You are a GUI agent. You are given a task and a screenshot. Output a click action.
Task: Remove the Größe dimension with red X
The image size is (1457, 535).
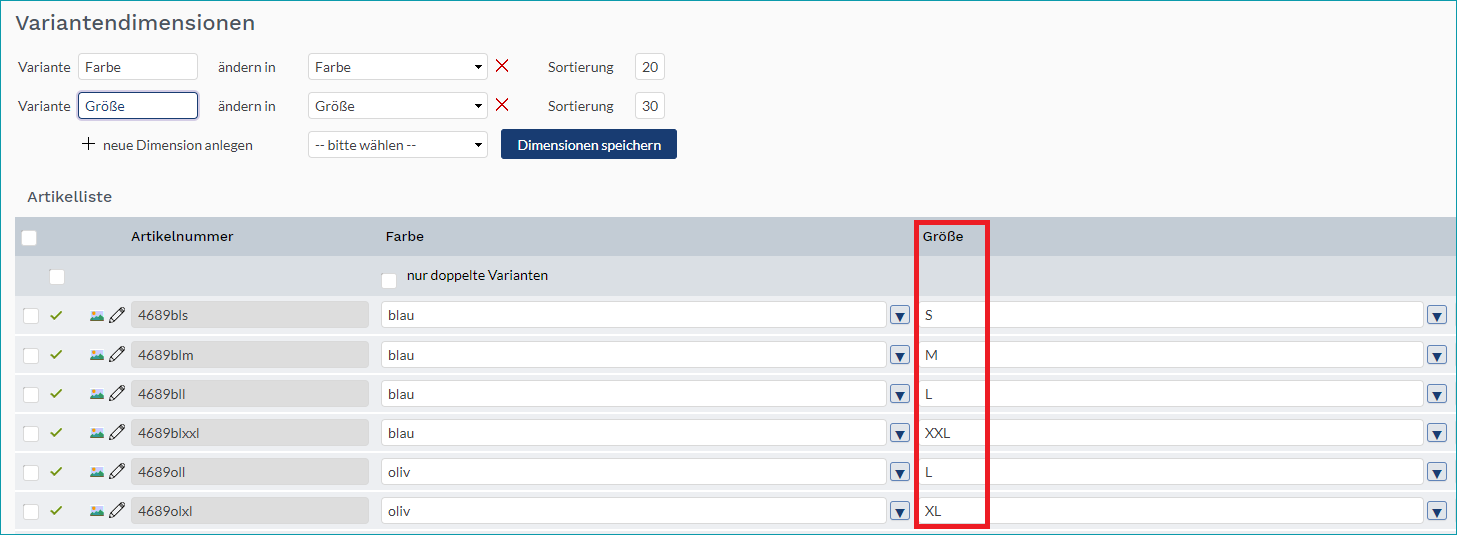[502, 105]
